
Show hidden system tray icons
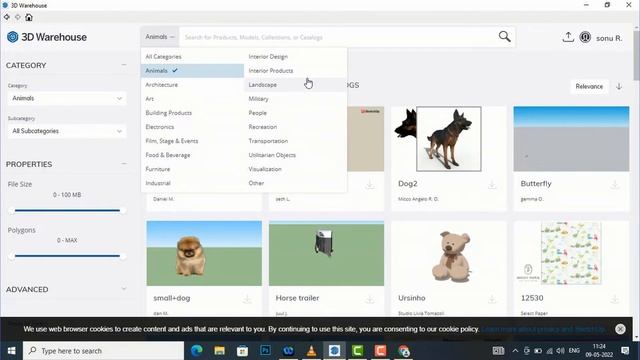click(x=515, y=351)
